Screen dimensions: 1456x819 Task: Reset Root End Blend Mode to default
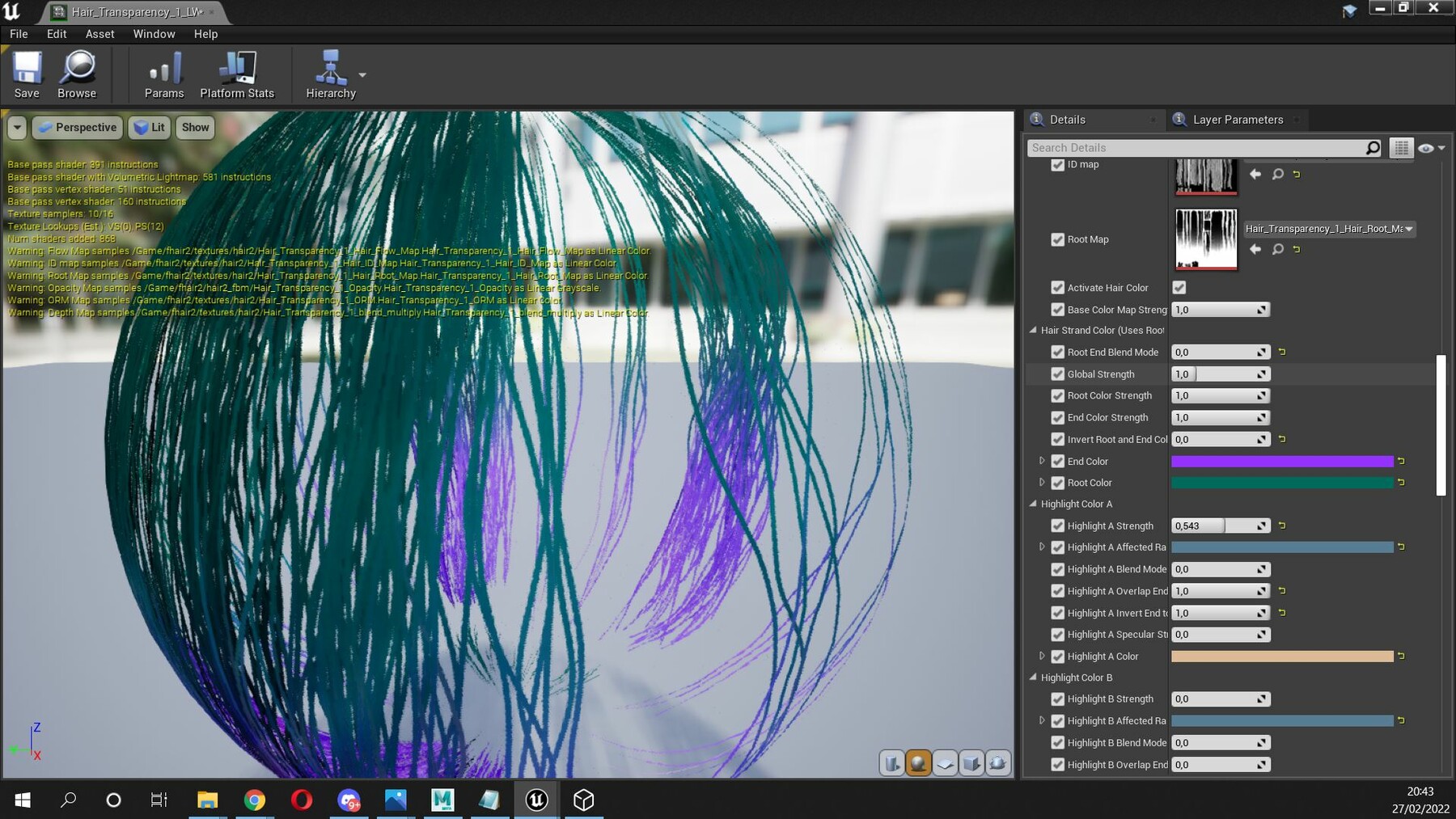click(x=1282, y=353)
